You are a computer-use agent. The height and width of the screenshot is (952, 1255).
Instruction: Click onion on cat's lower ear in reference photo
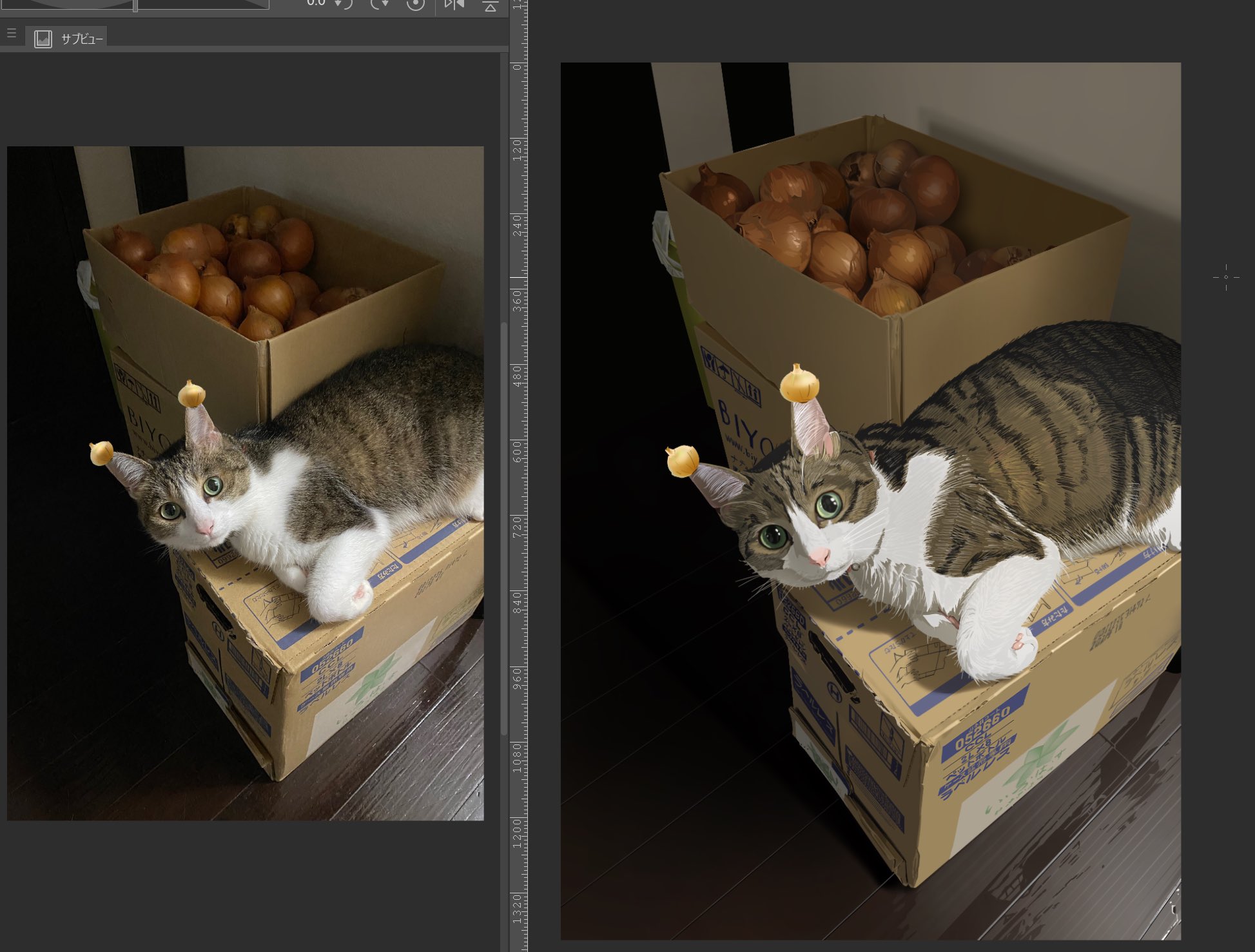101,452
